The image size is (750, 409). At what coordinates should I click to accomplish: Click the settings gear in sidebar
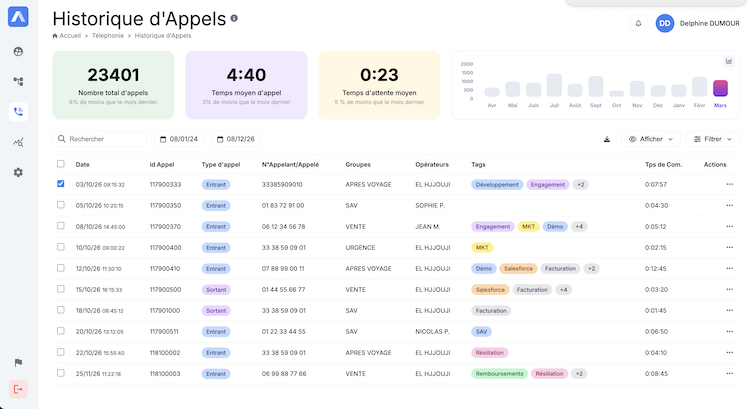[18, 172]
